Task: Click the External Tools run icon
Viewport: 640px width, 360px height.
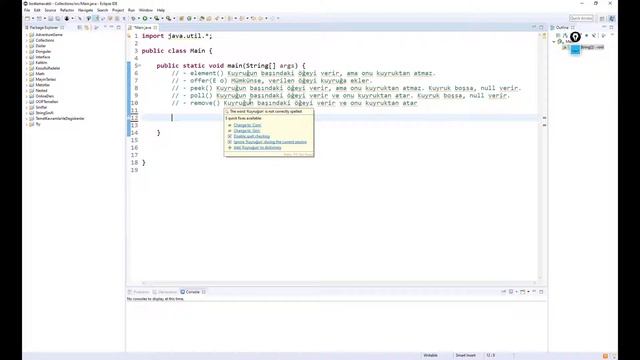Action: point(169,18)
